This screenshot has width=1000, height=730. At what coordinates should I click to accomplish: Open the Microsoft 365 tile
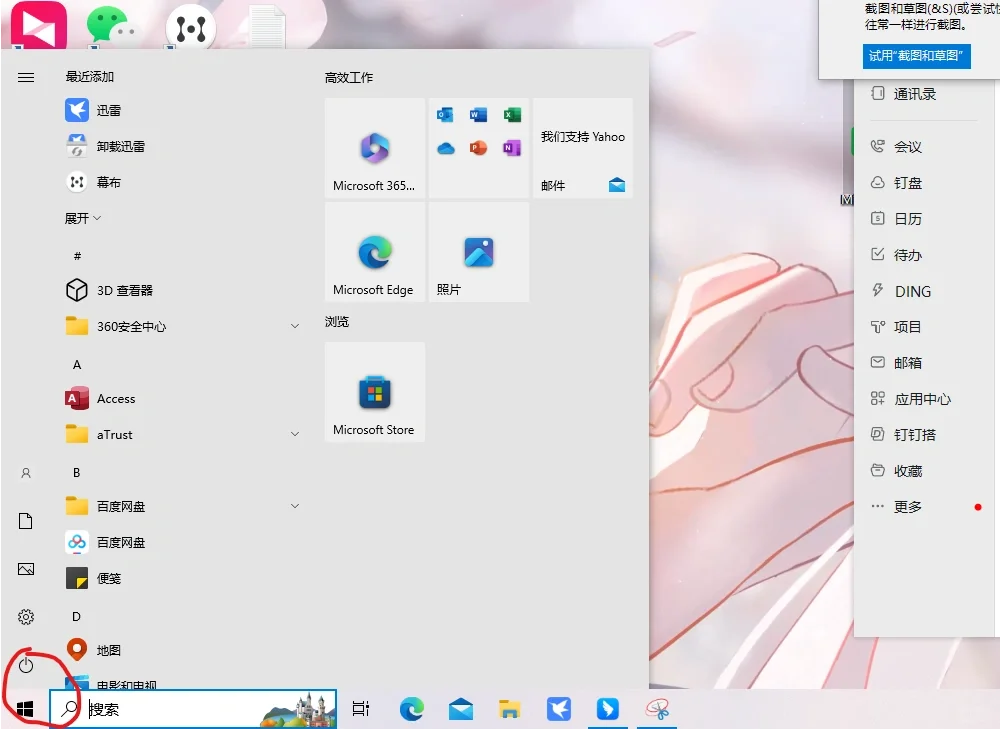coord(374,148)
